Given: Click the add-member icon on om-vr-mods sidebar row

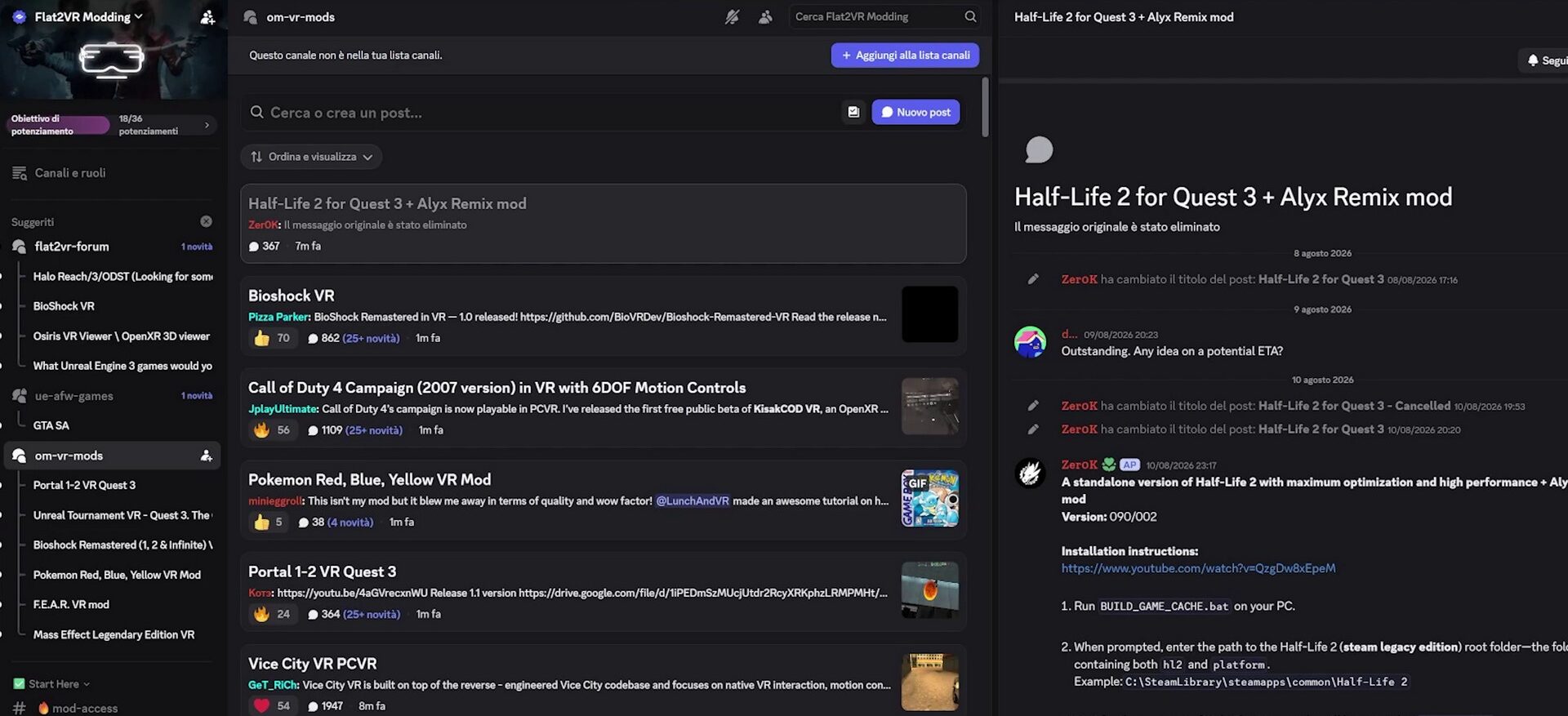Looking at the screenshot, I should coord(206,456).
